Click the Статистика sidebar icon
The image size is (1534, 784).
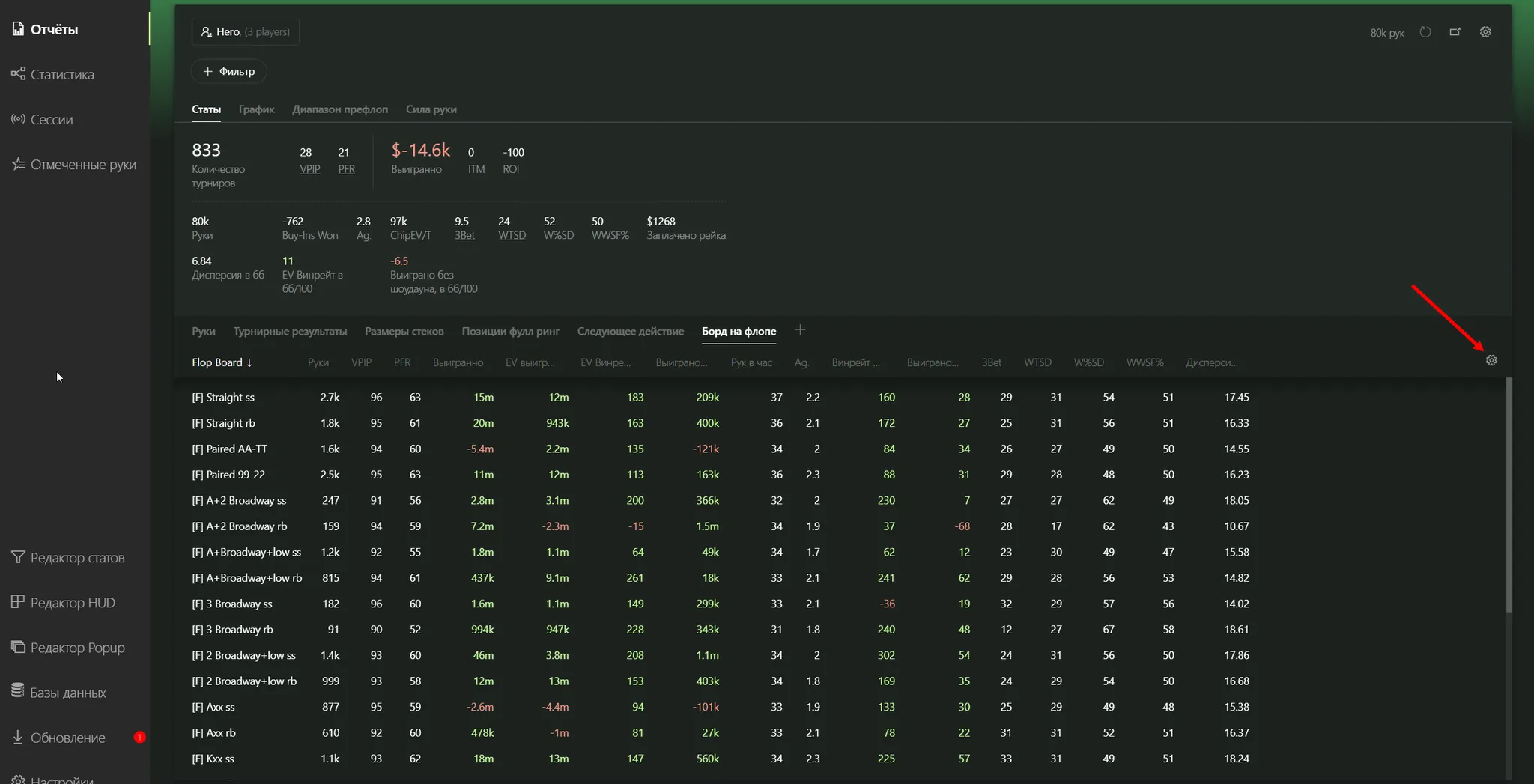pyautogui.click(x=18, y=74)
